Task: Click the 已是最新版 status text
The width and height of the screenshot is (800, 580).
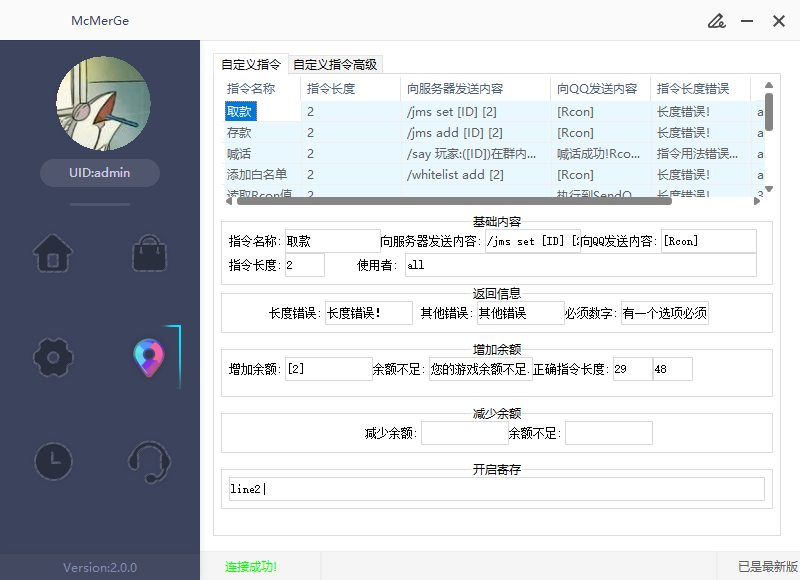Action: coord(767,567)
